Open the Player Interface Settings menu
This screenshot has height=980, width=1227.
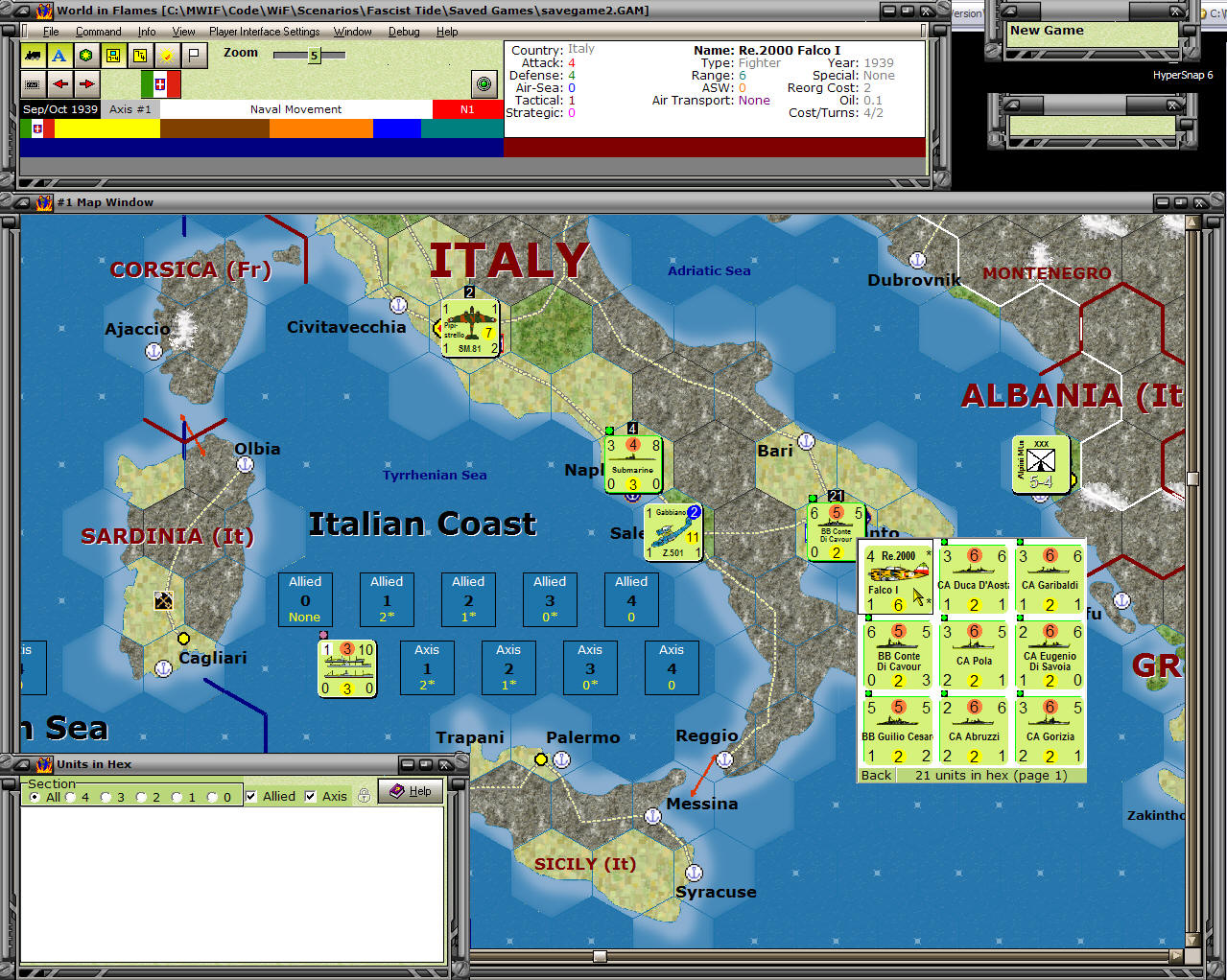265,32
